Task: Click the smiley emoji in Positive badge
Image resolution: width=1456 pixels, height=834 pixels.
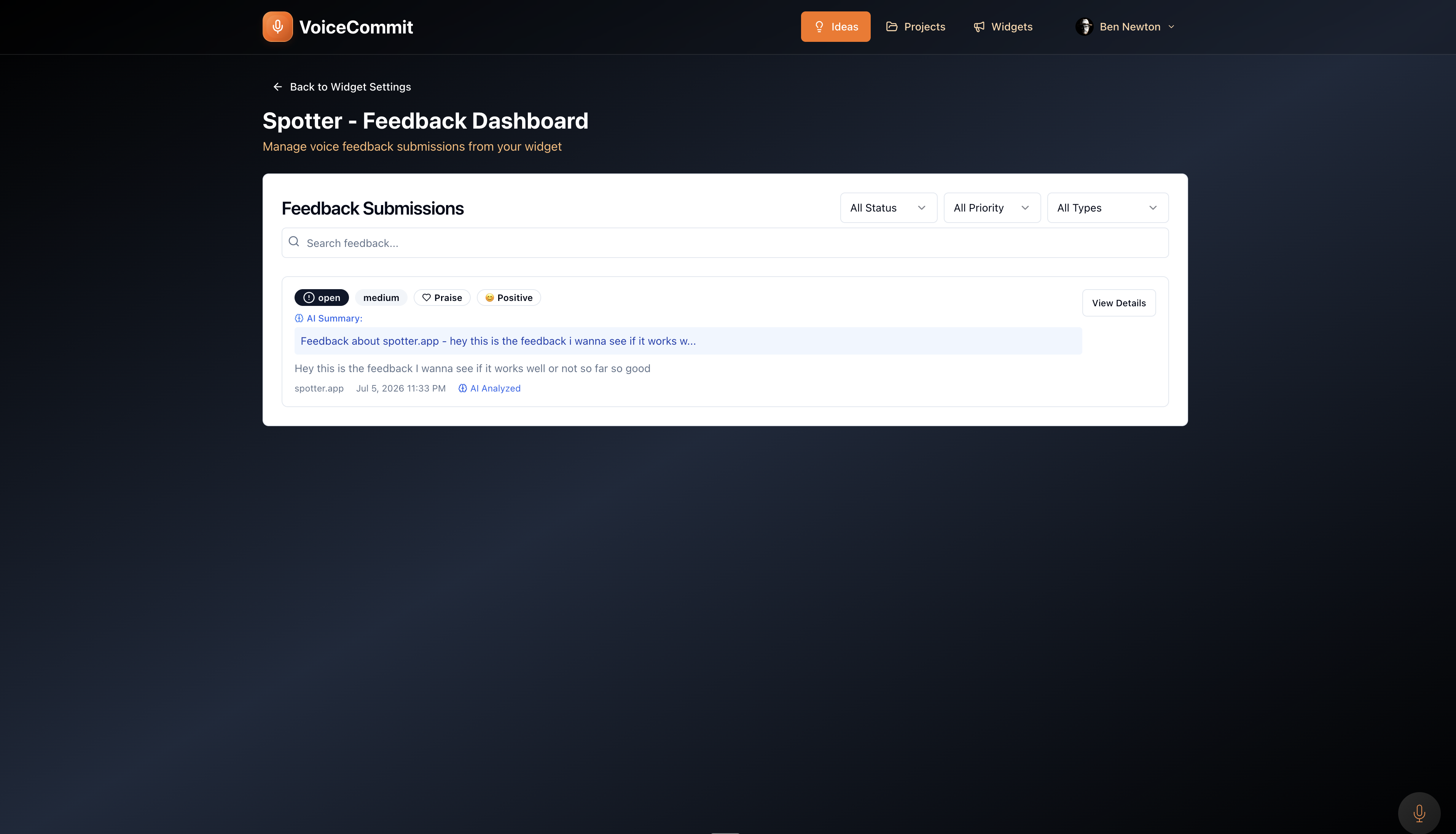Action: pyautogui.click(x=490, y=297)
